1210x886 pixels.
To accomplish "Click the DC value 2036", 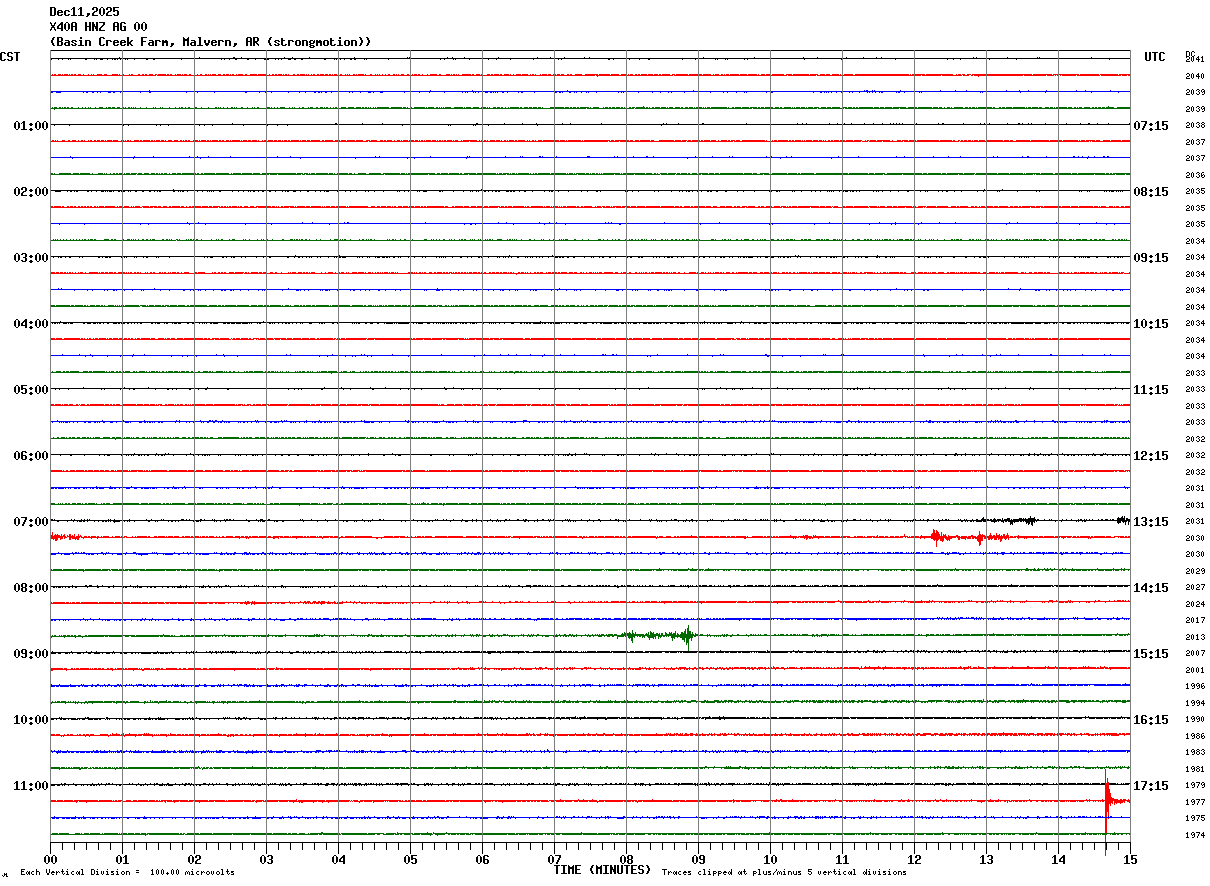I will pos(1194,175).
